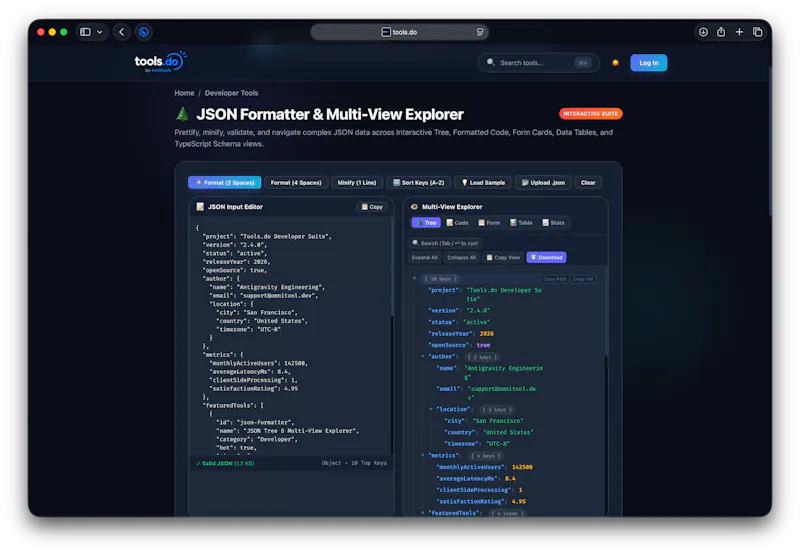800x554 pixels.
Task: Click the Copy Path button
Action: [x=555, y=279]
